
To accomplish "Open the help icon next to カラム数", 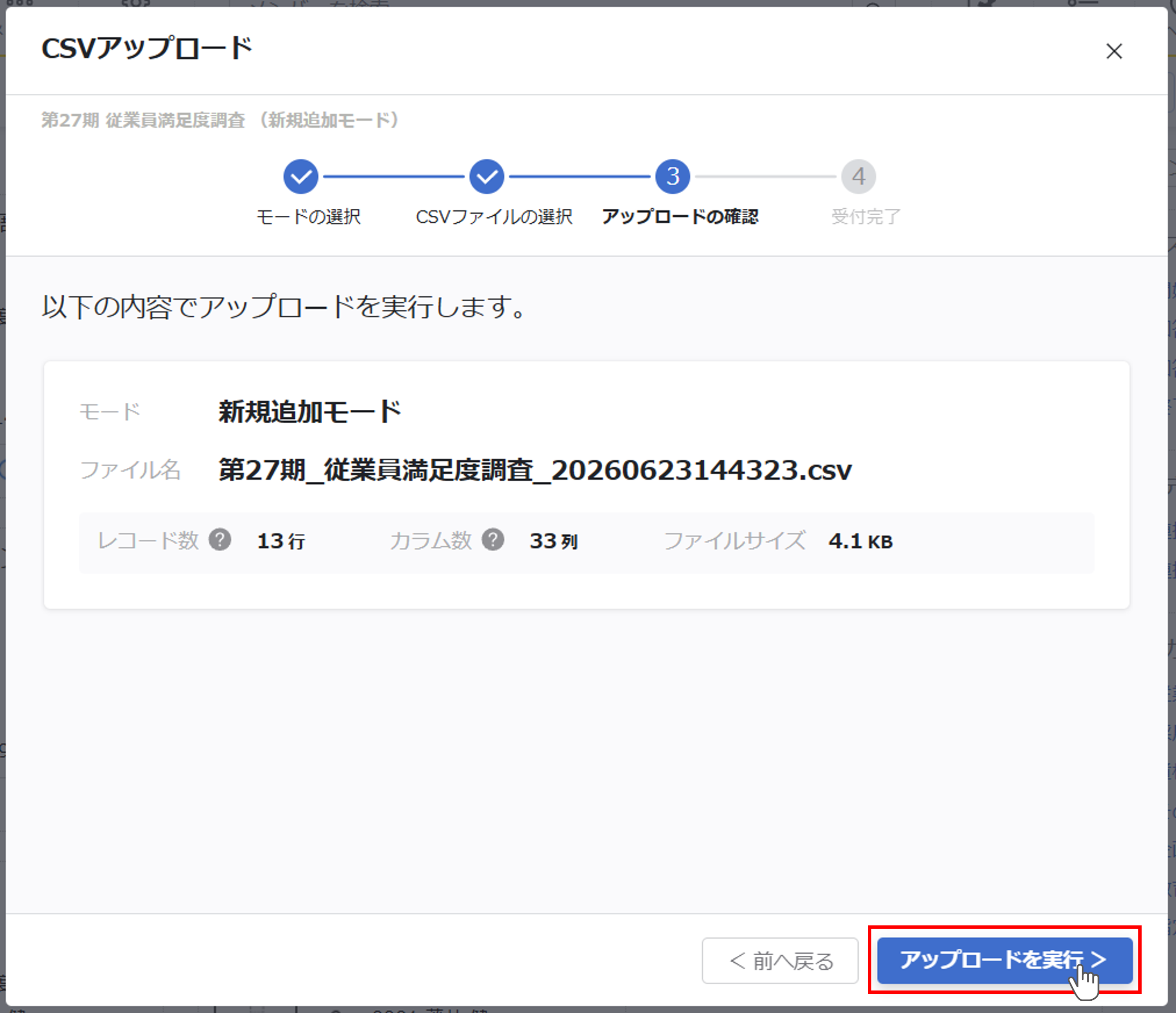I will click(x=493, y=539).
